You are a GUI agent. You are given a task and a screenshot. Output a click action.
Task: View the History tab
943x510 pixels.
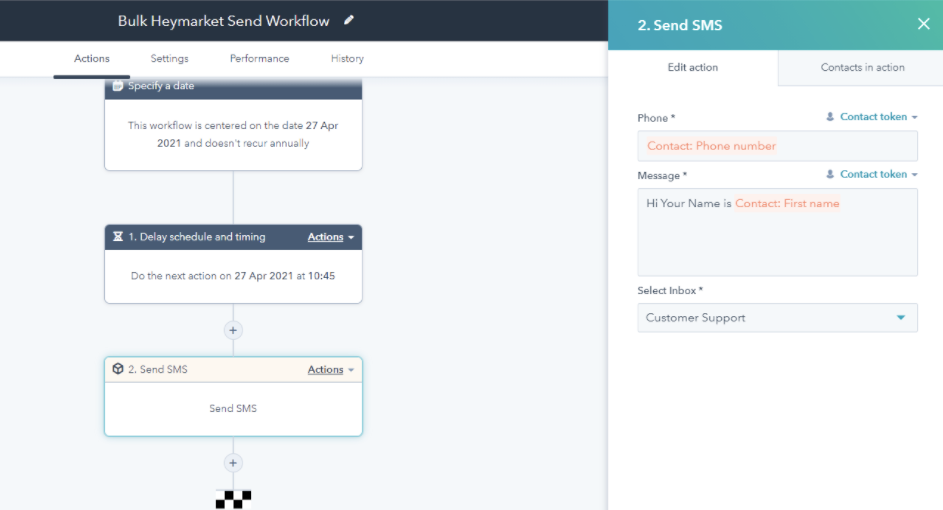pos(347,58)
